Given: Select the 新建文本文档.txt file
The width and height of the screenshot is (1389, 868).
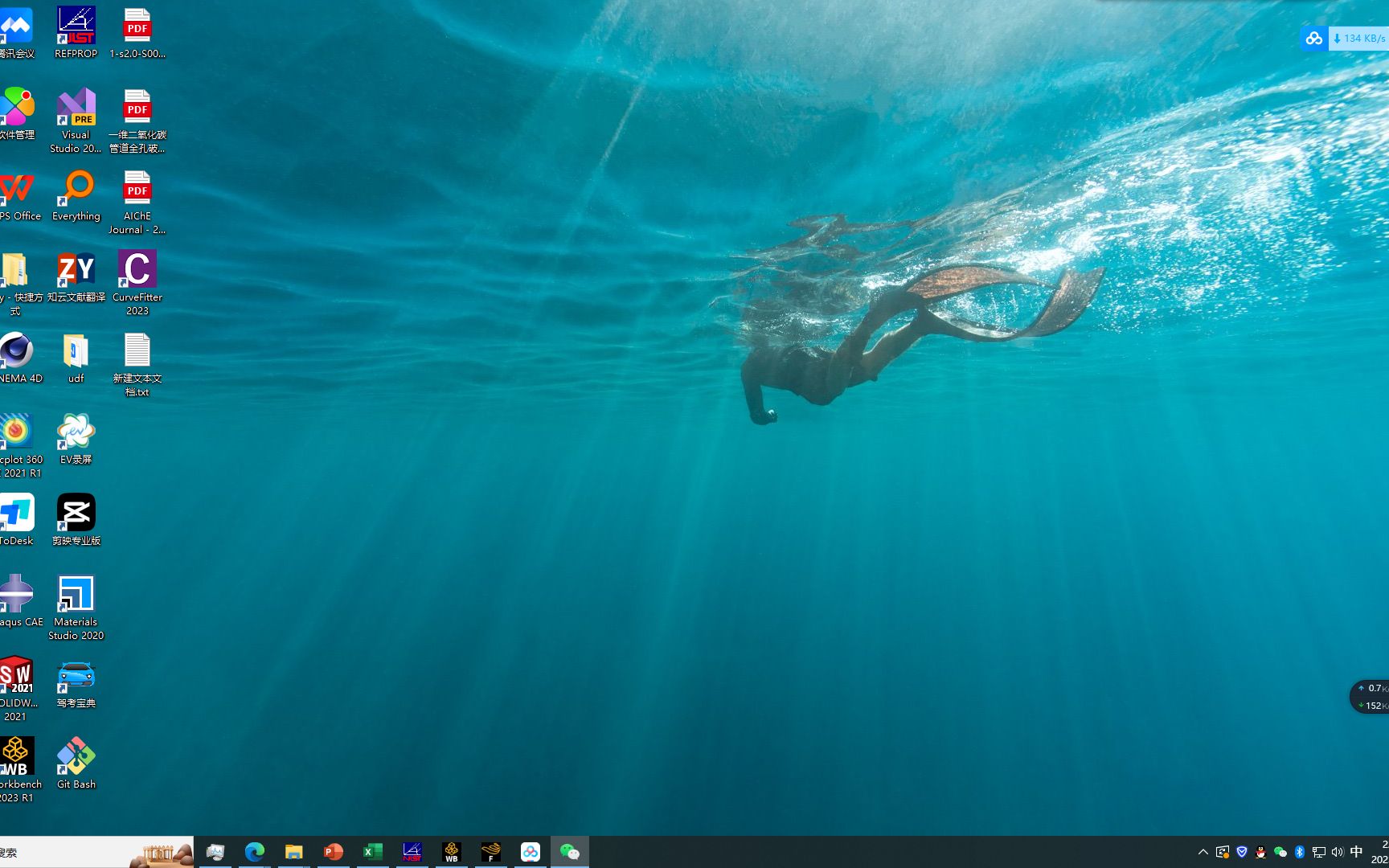Looking at the screenshot, I should [137, 364].
